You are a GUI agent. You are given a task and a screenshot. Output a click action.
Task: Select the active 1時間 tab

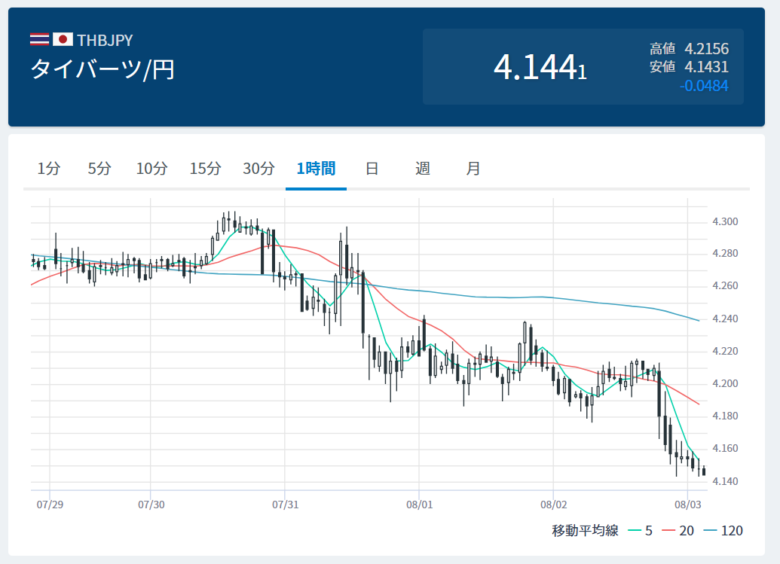click(x=316, y=169)
